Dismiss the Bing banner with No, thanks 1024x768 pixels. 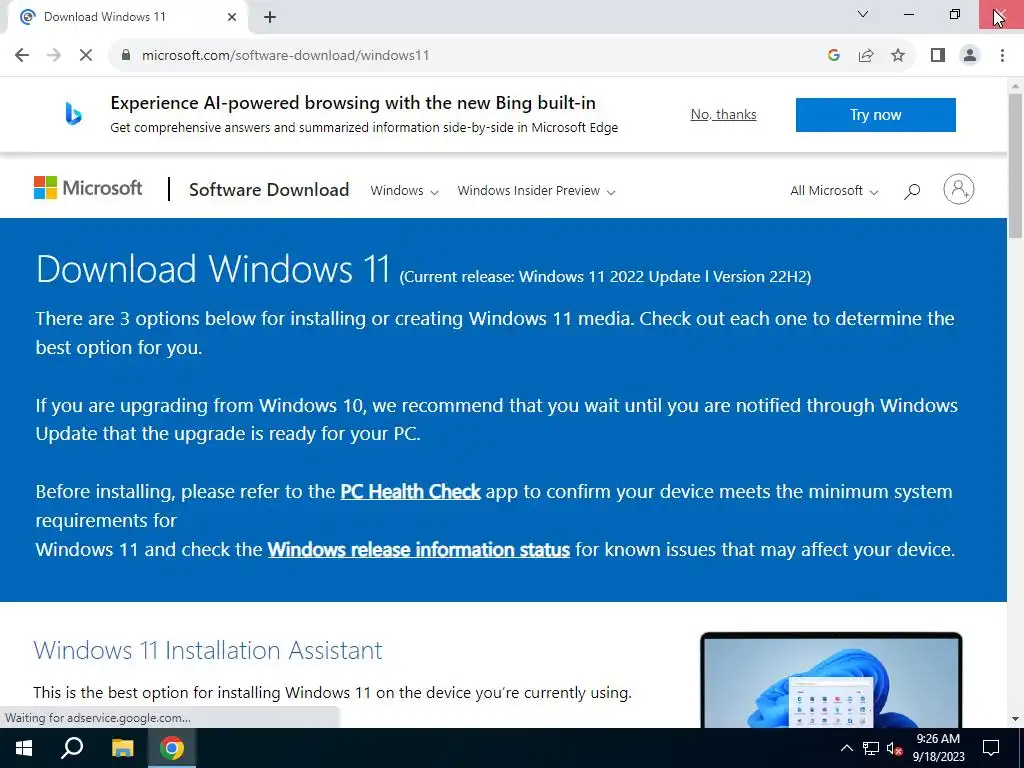(724, 114)
